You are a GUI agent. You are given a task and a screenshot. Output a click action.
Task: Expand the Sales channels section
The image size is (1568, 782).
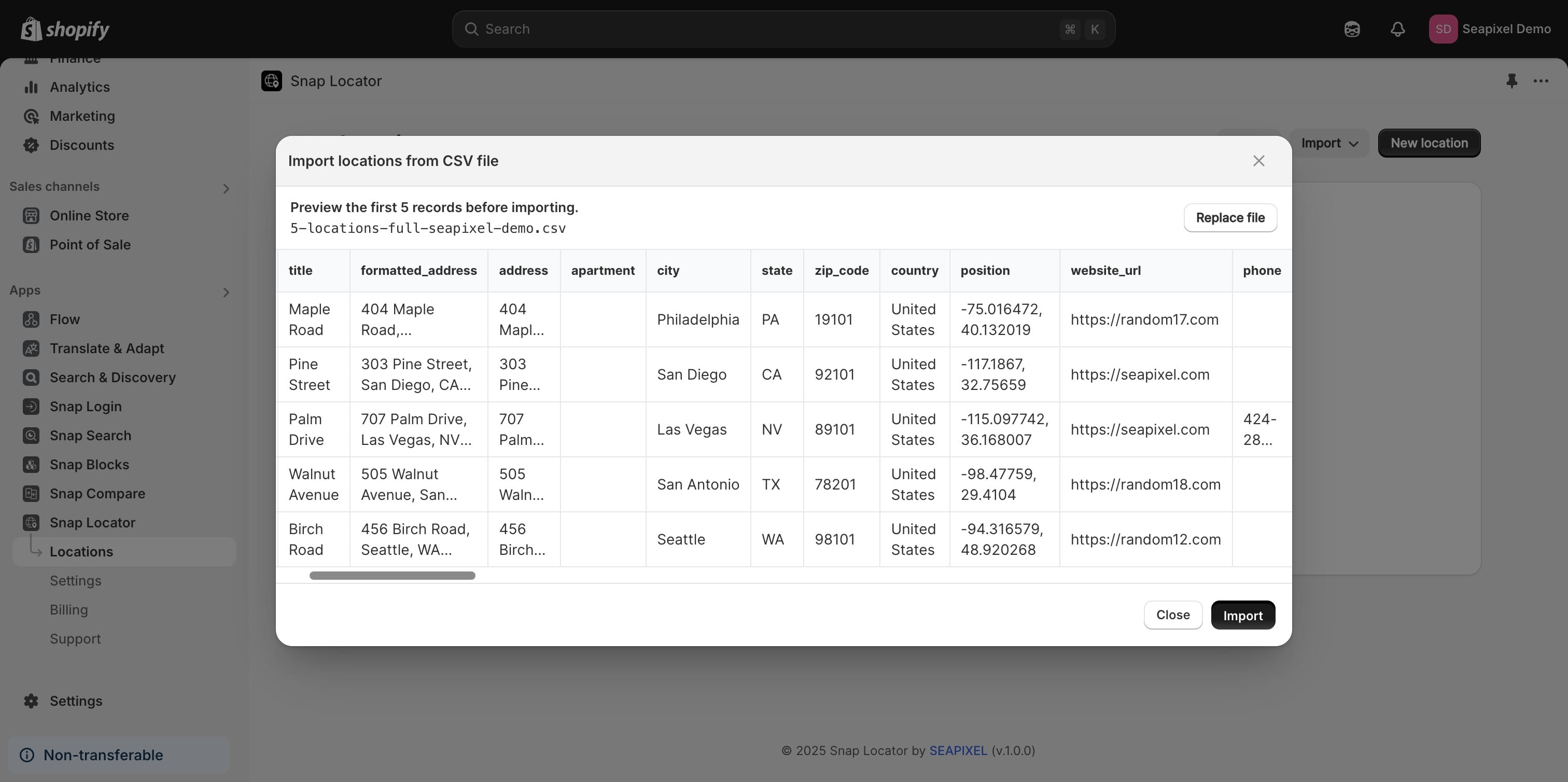tap(226, 189)
